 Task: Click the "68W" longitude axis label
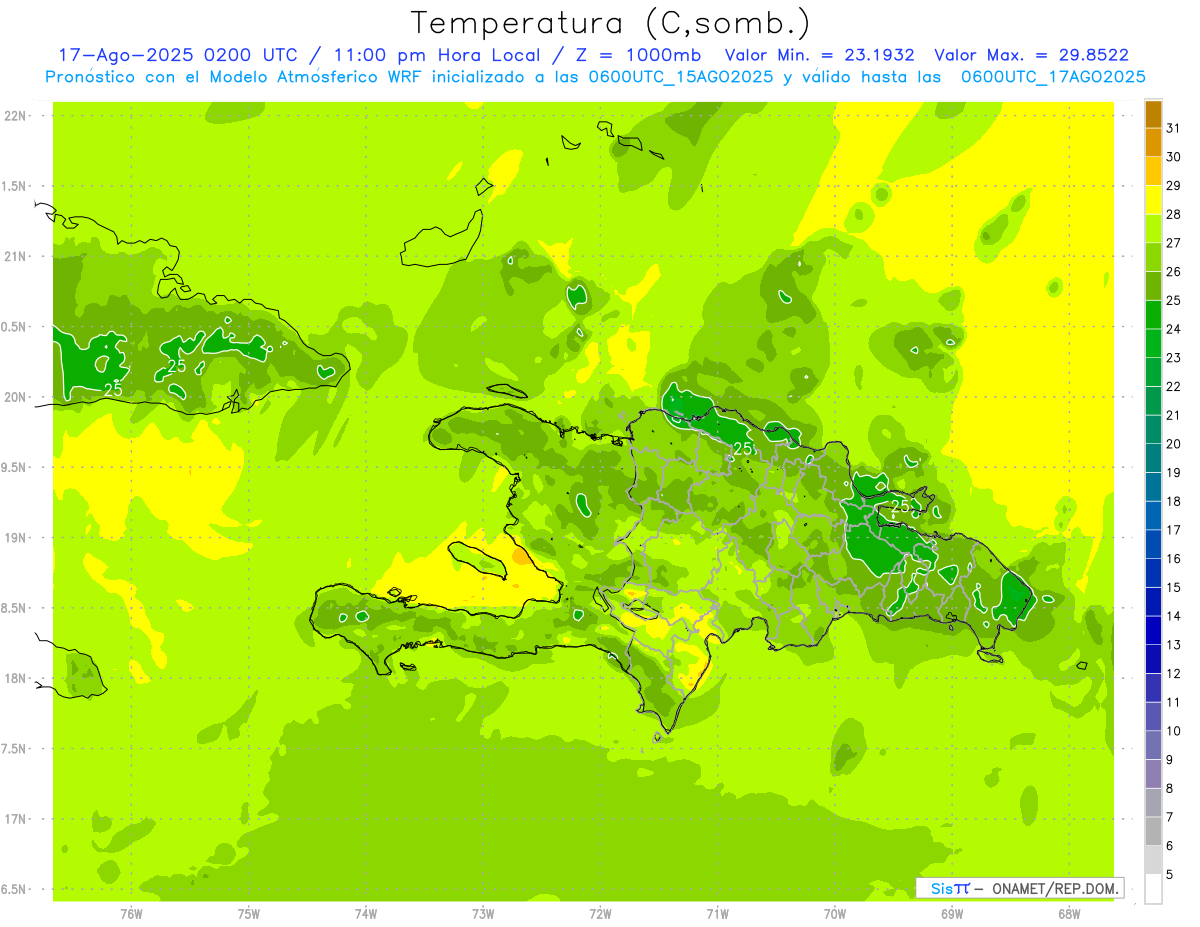pyautogui.click(x=1069, y=913)
